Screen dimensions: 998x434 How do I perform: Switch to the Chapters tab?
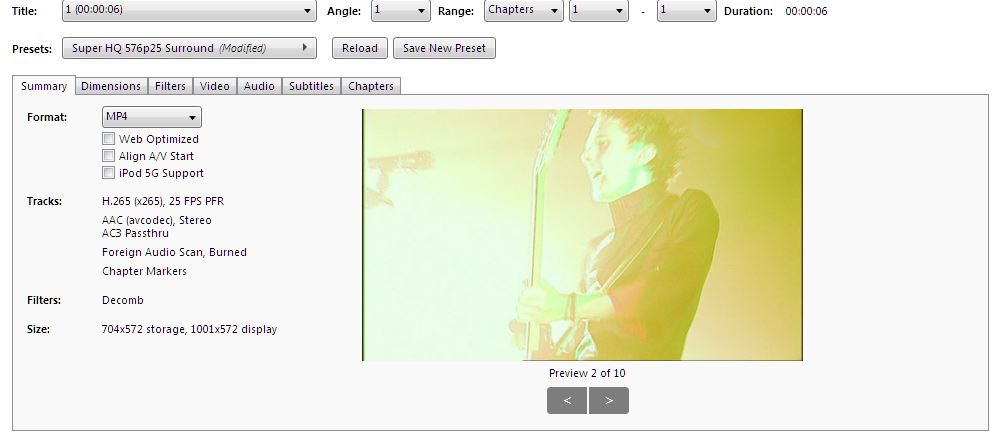370,86
